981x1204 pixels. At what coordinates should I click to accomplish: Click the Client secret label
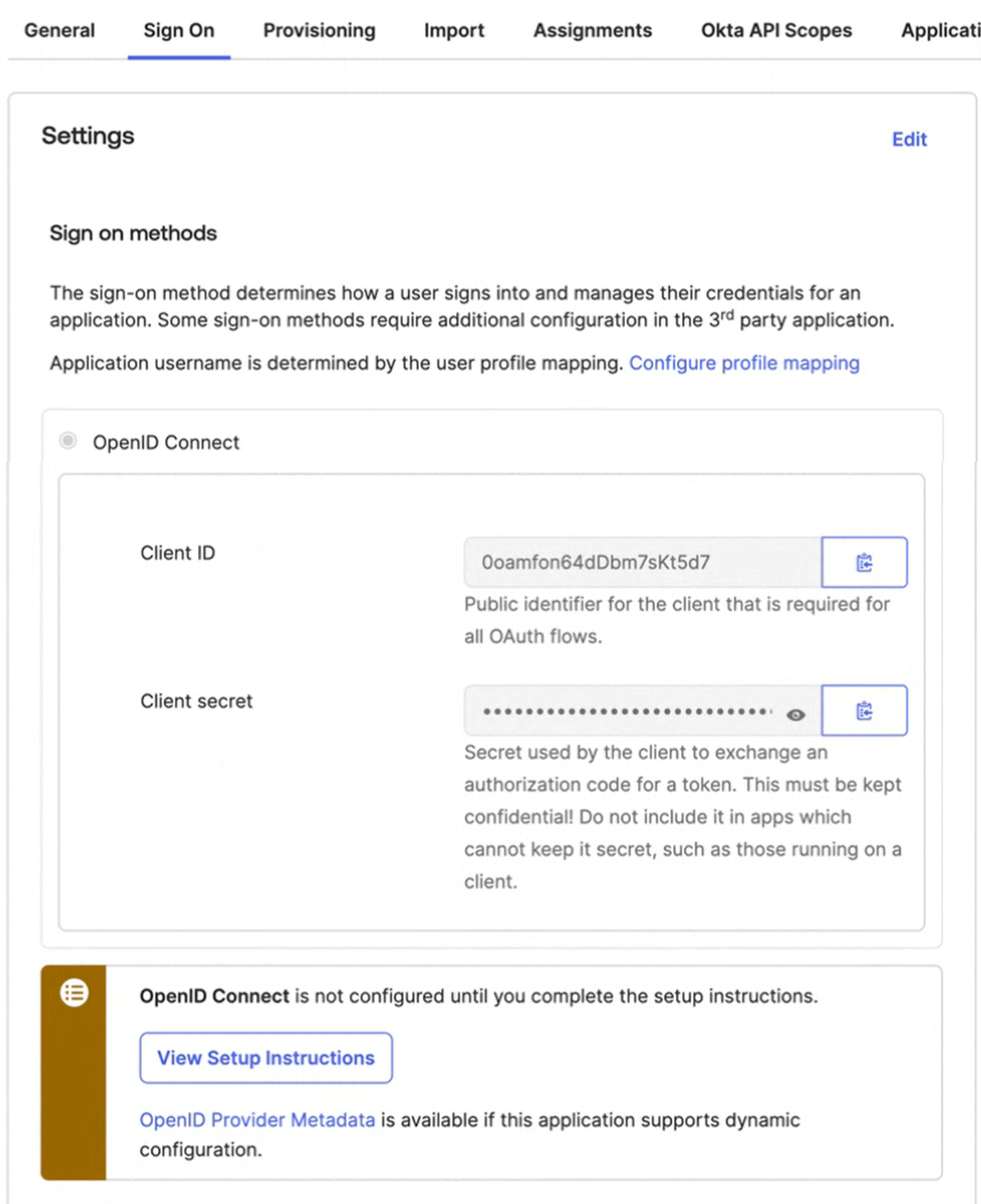click(x=196, y=702)
